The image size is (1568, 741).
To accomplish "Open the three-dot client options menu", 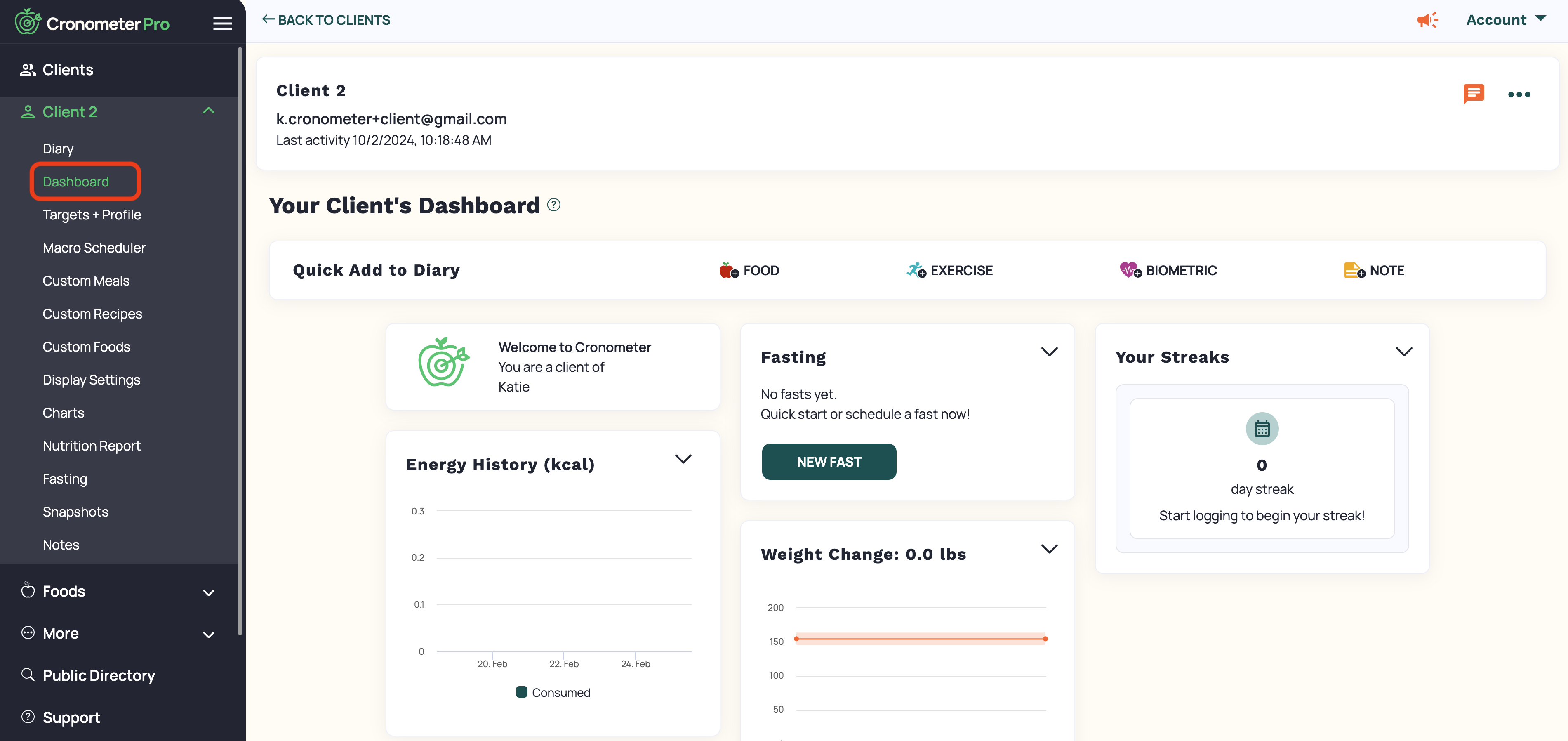I will click(1519, 94).
